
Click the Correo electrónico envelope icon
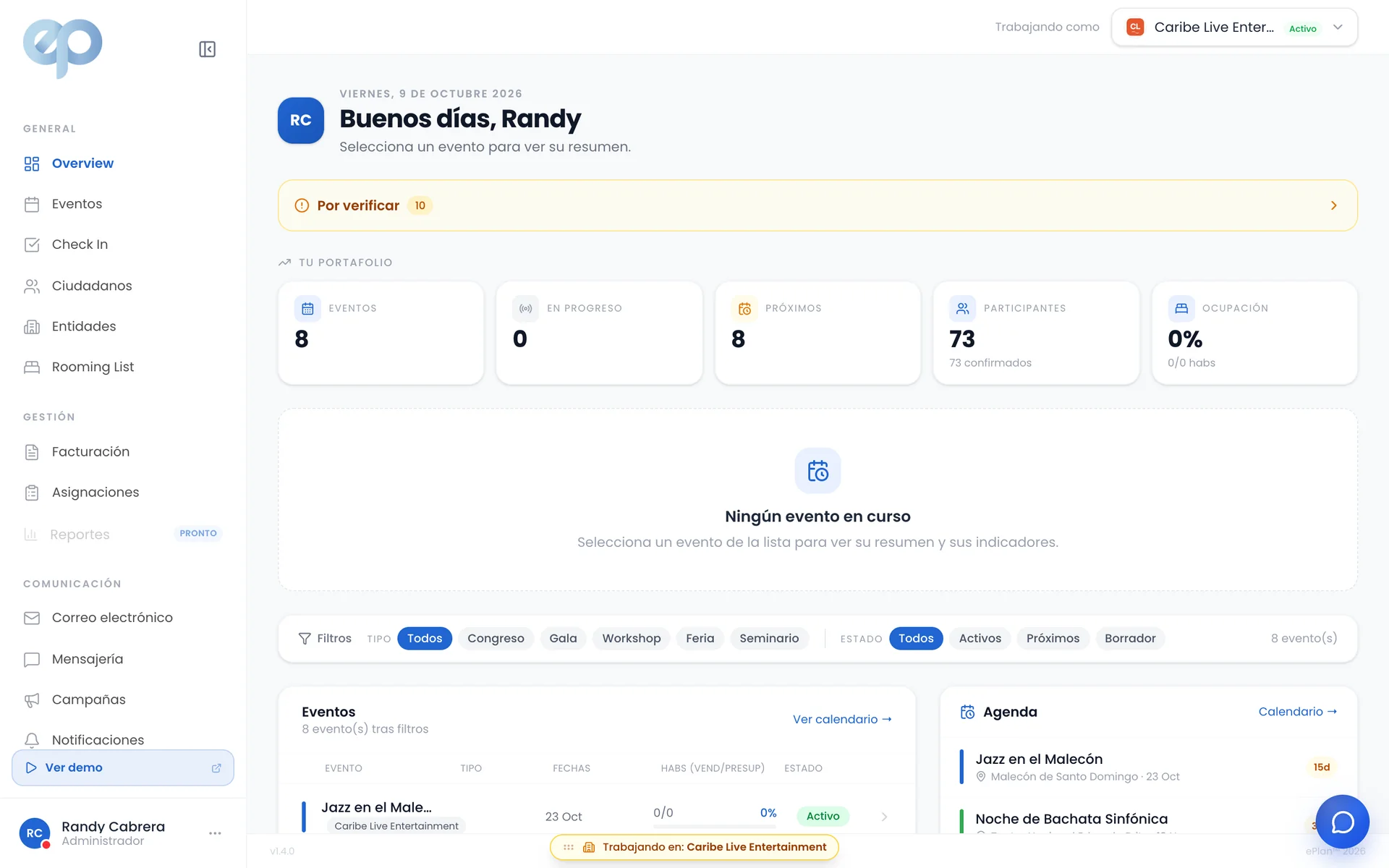[32, 618]
